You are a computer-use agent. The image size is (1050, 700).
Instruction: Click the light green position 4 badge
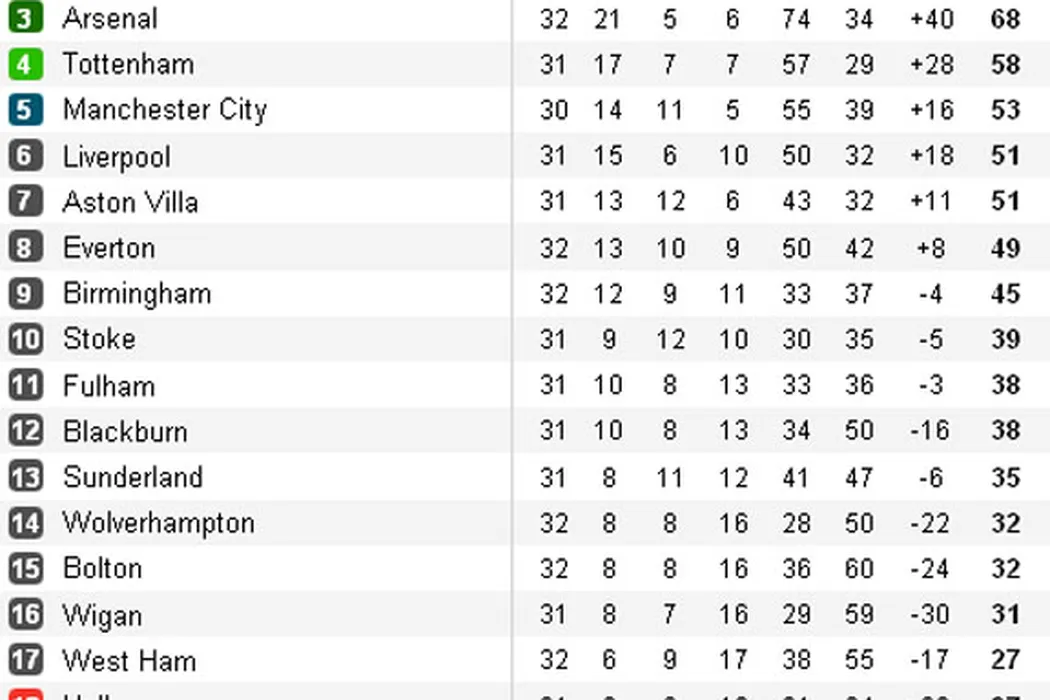[25, 64]
